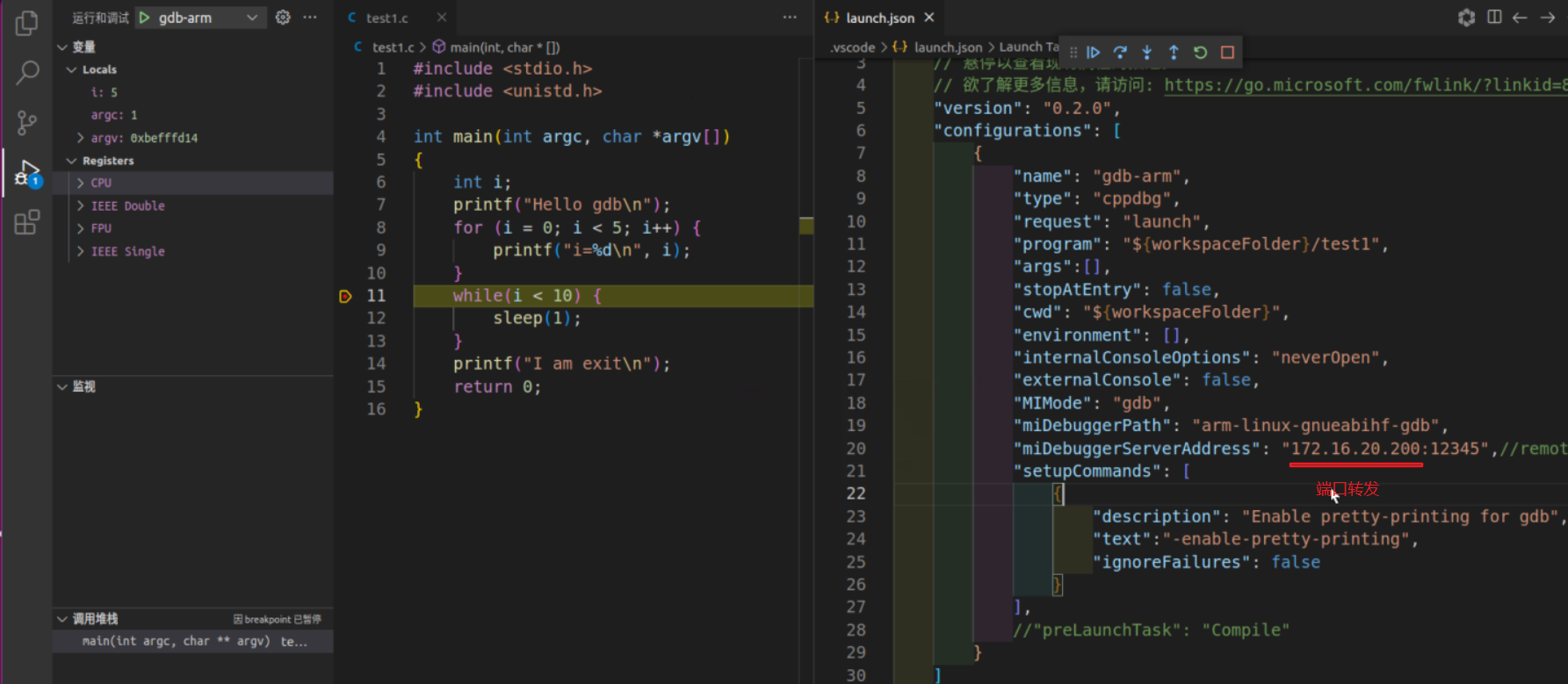Switch to the test1.c tab
The image size is (1568, 684).
point(387,18)
